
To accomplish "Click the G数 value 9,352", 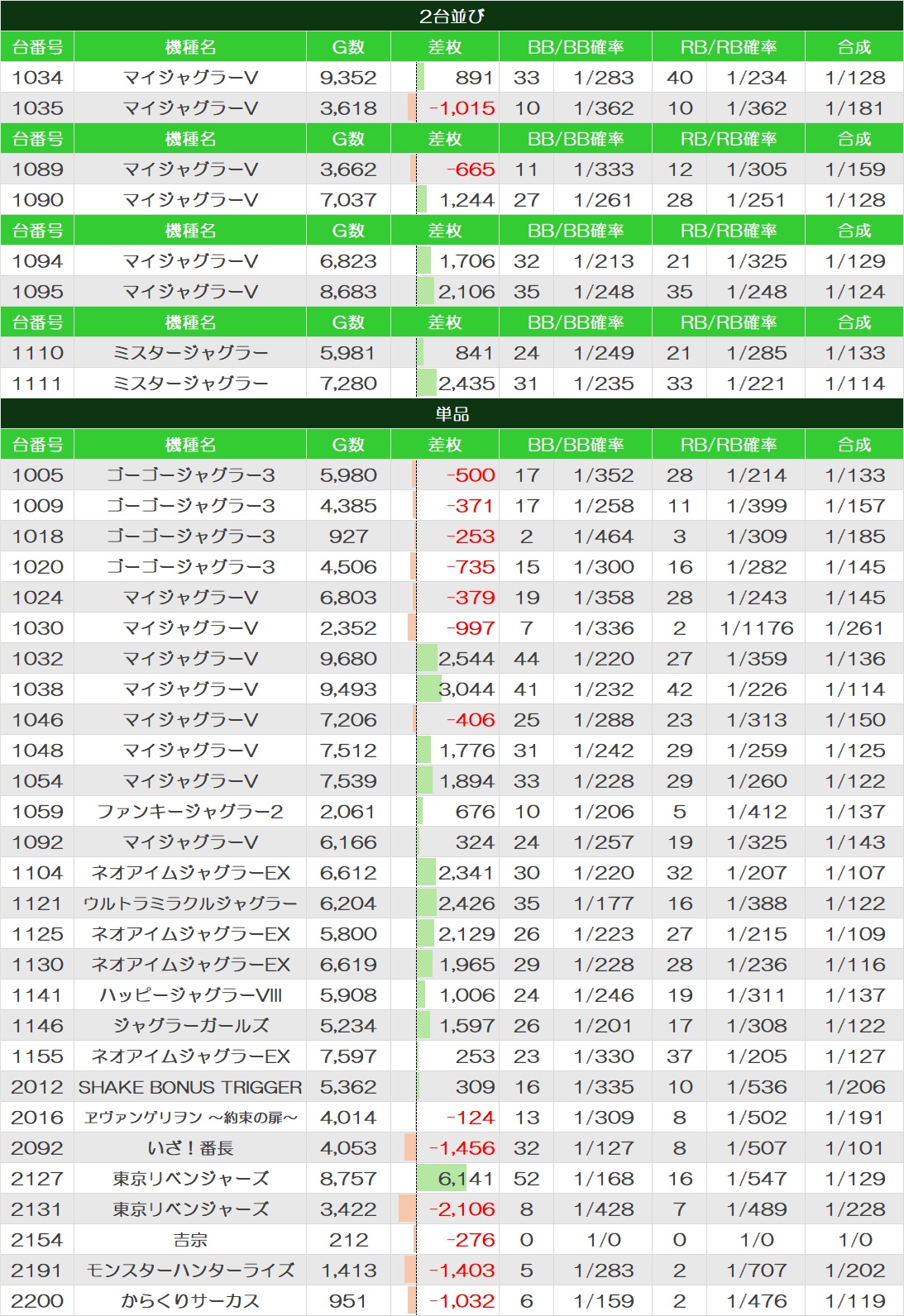I will pyautogui.click(x=348, y=78).
